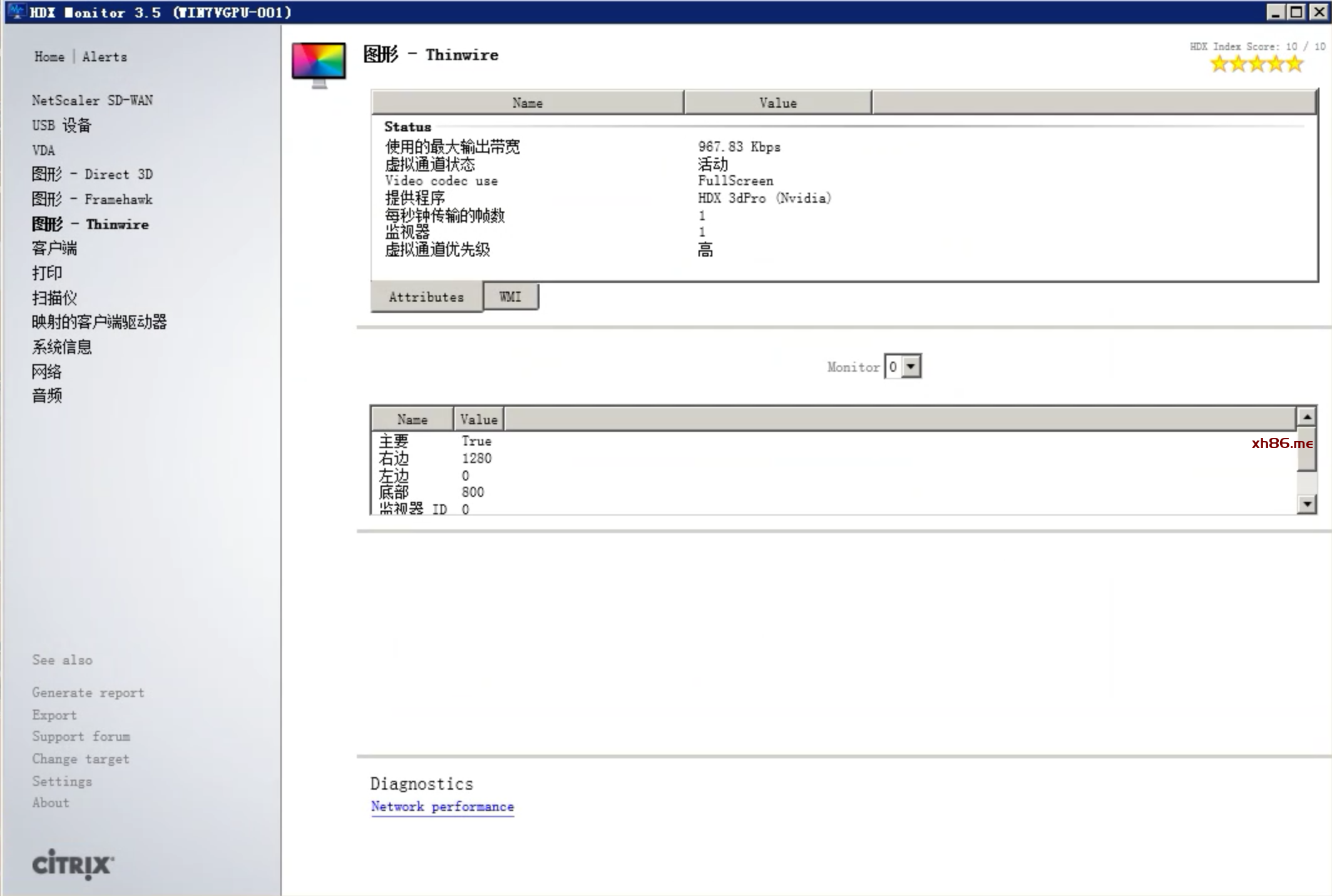This screenshot has width=1332, height=896.
Task: Maximize the HDX Monitor window
Action: point(1296,12)
